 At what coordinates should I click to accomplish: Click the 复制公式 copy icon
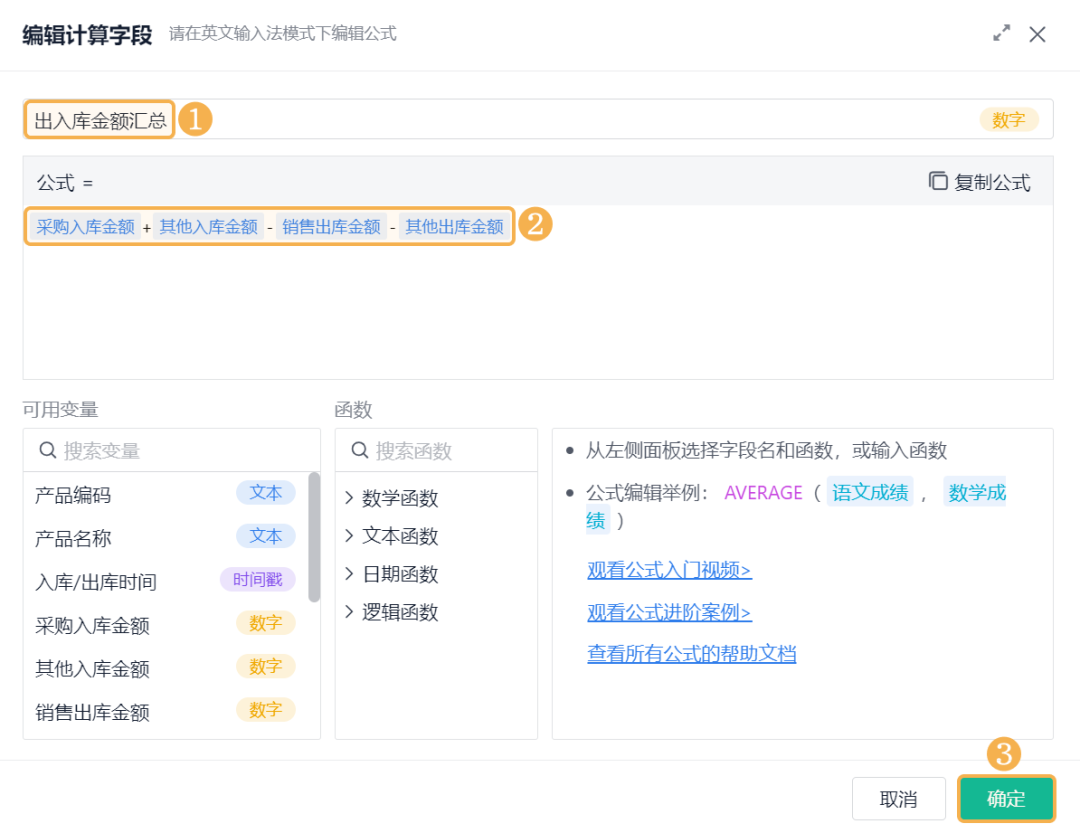click(x=937, y=181)
